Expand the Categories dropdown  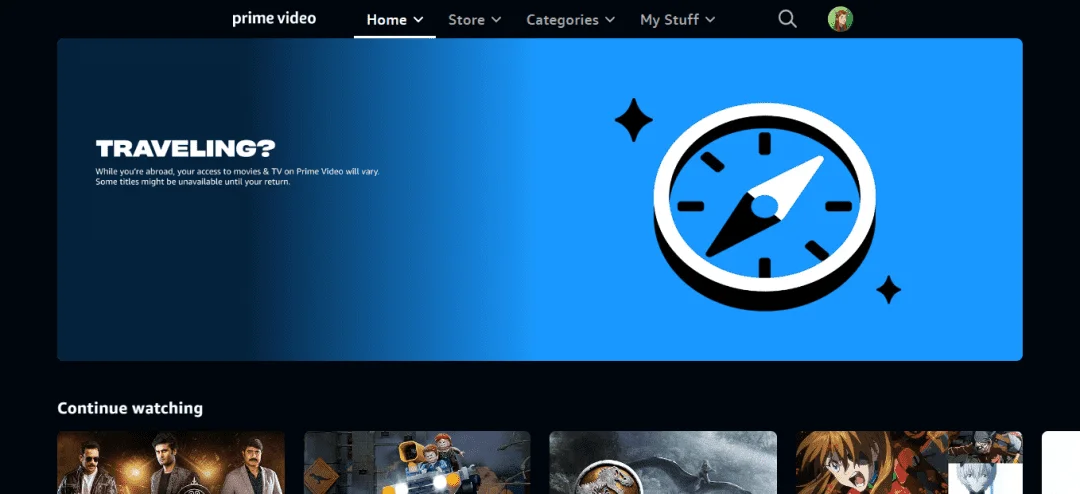[570, 20]
